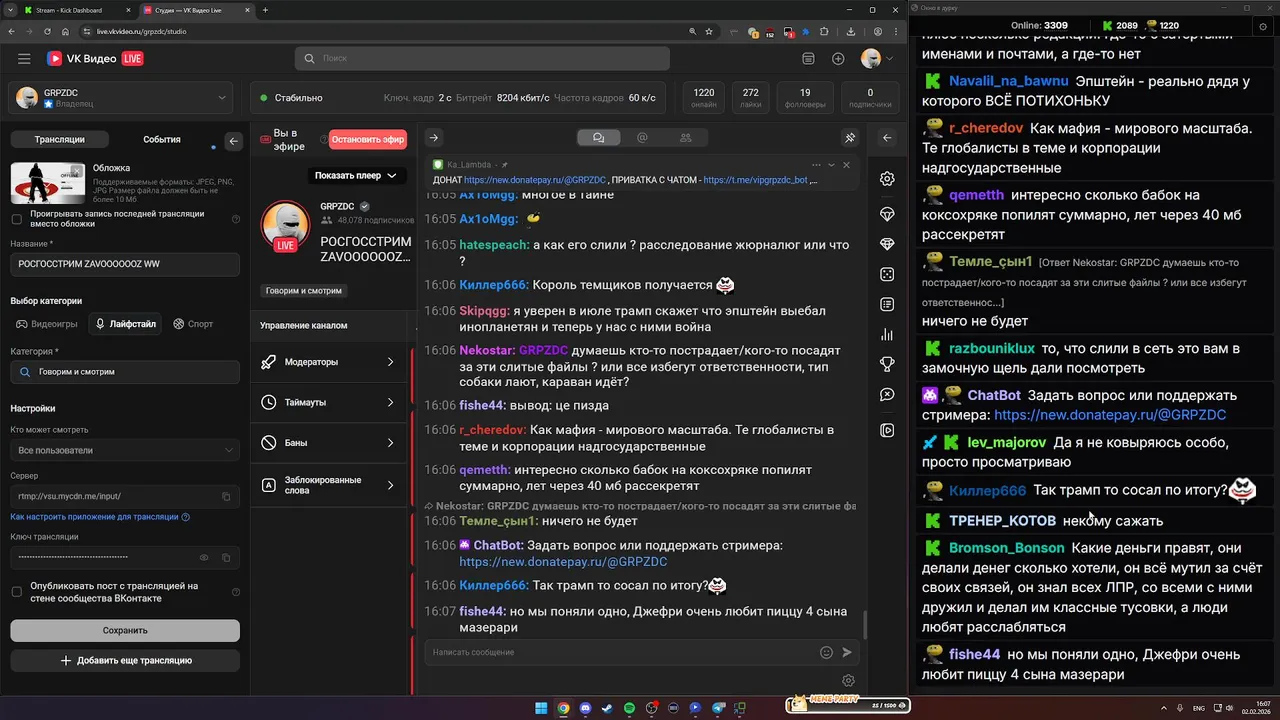Toggle play last broadcast recording checkbox
The width and height of the screenshot is (1280, 720).
16,219
